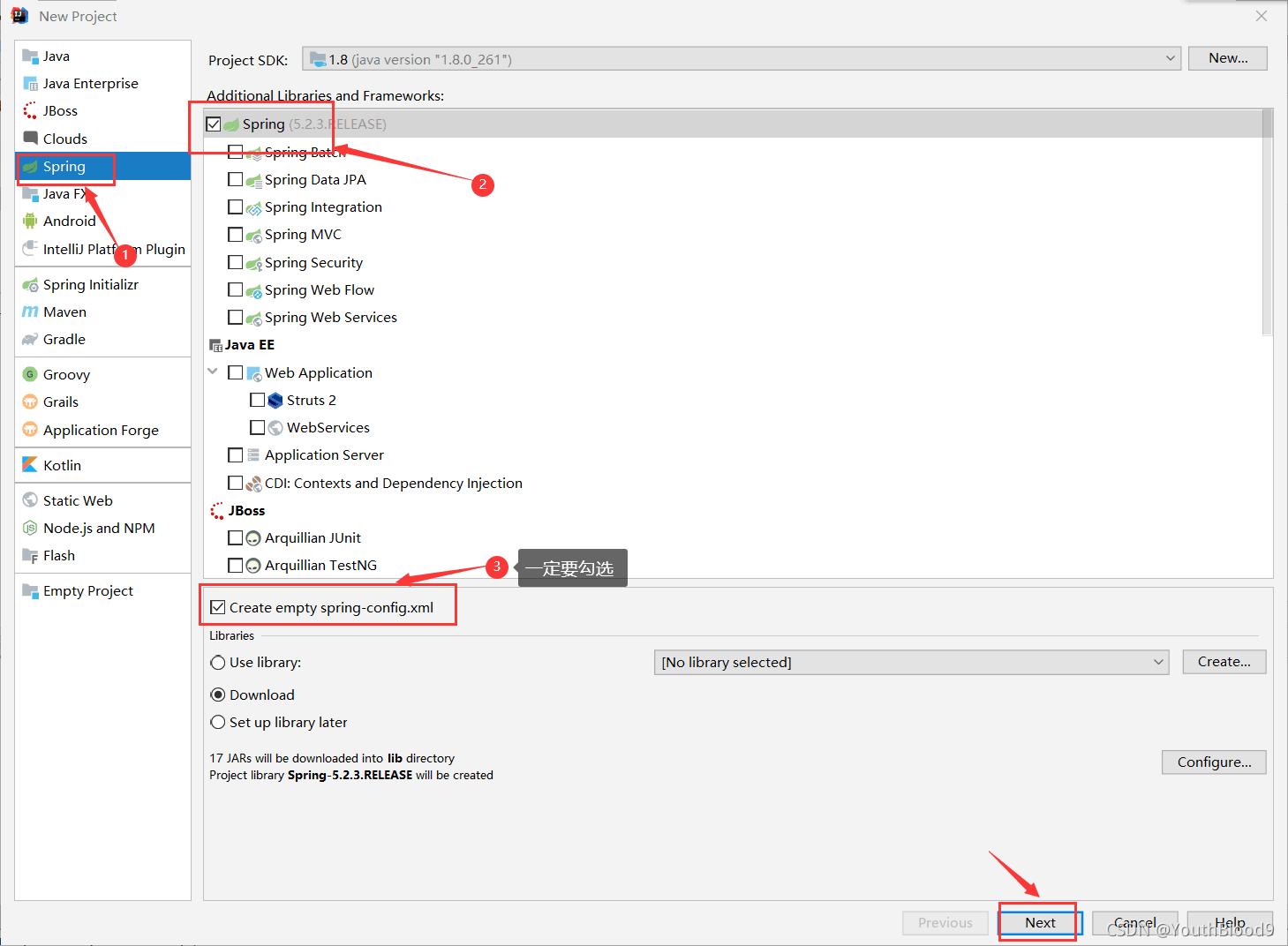
Task: Click the Application Forge icon
Action: pos(30,431)
